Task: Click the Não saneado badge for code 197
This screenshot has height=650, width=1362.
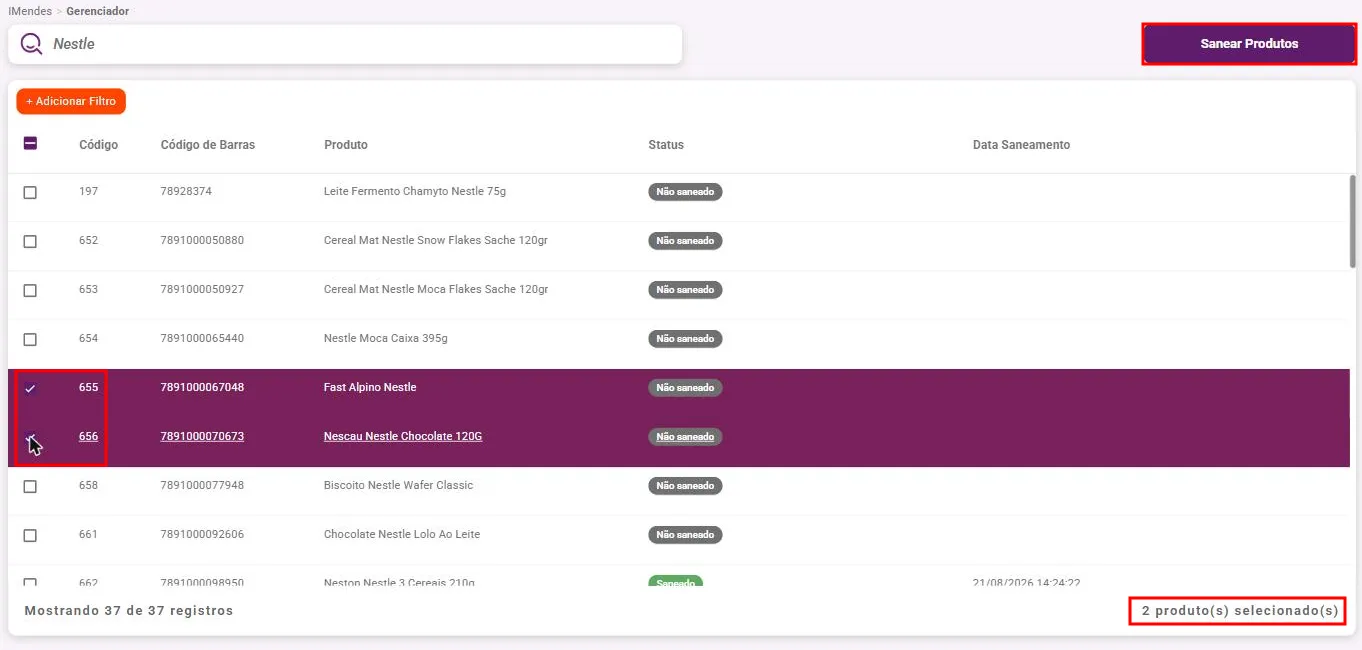Action: pyautogui.click(x=685, y=192)
